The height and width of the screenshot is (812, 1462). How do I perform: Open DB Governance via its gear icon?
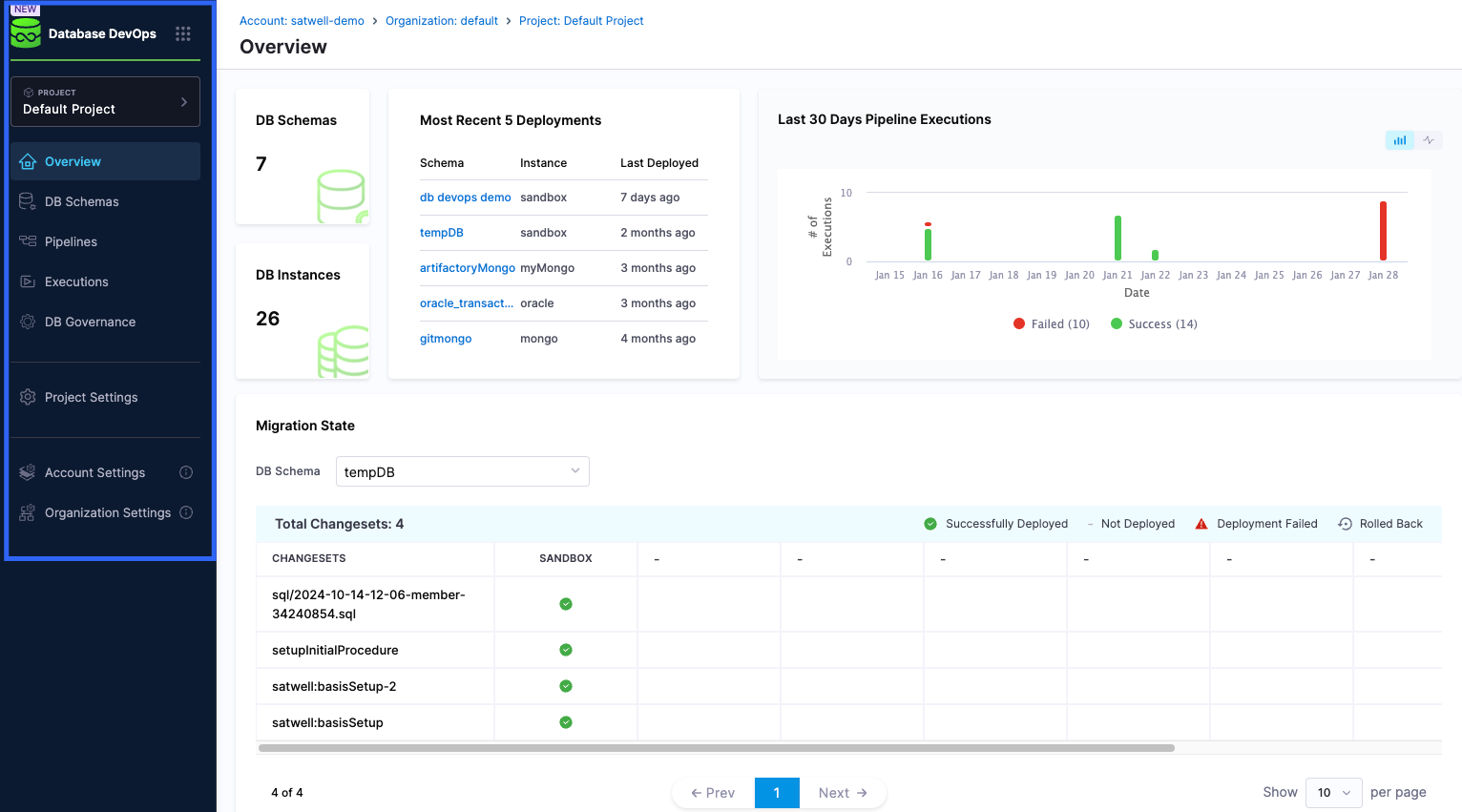(x=28, y=322)
